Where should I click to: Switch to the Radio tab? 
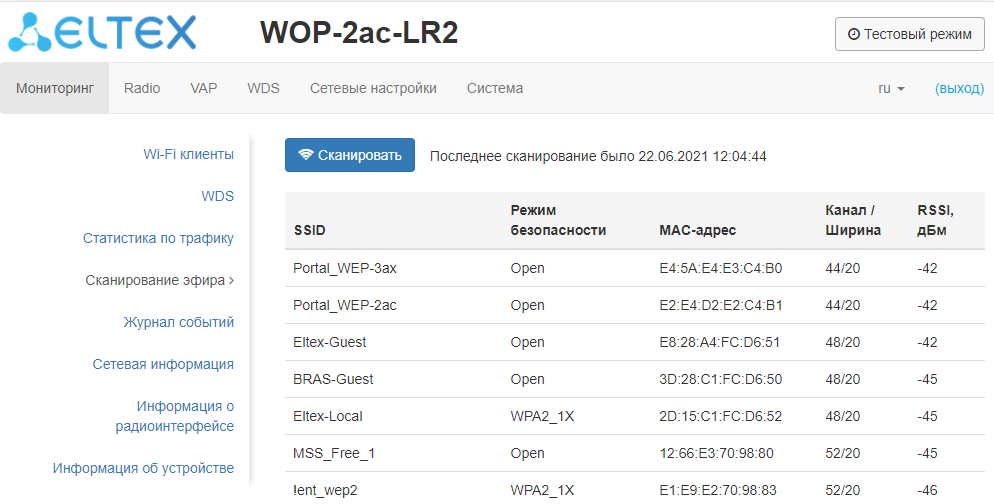pos(142,88)
